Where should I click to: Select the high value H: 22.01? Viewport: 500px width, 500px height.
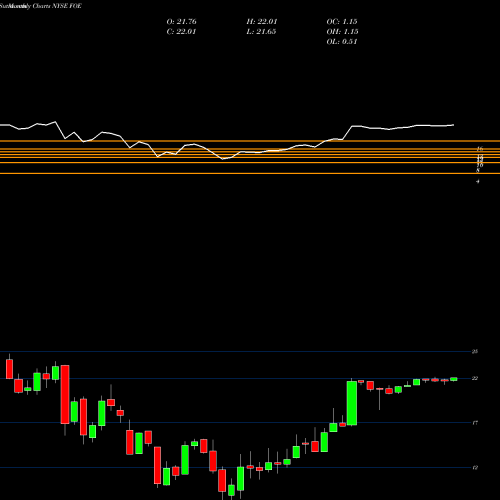point(262,22)
